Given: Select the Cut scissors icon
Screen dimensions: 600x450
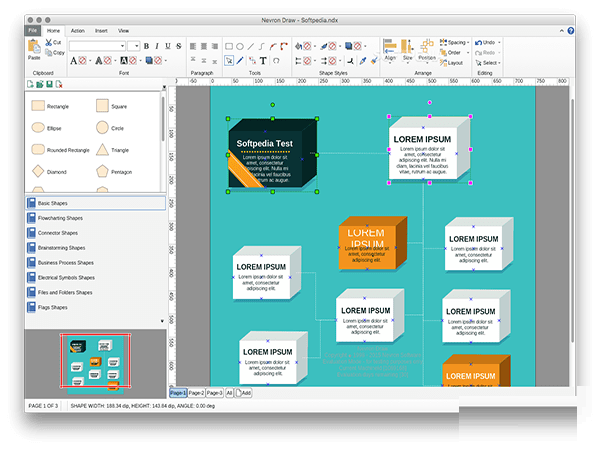Looking at the screenshot, I should pos(46,42).
